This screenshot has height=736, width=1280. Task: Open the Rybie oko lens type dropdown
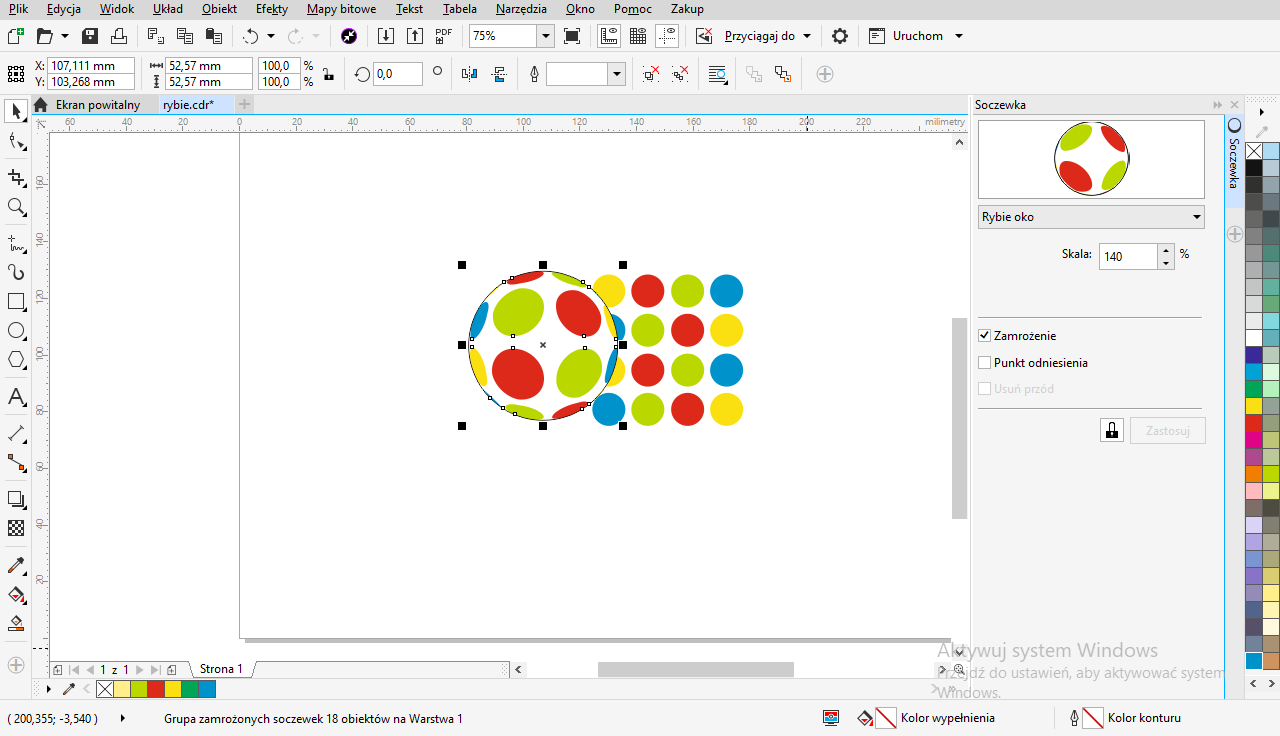1091,217
